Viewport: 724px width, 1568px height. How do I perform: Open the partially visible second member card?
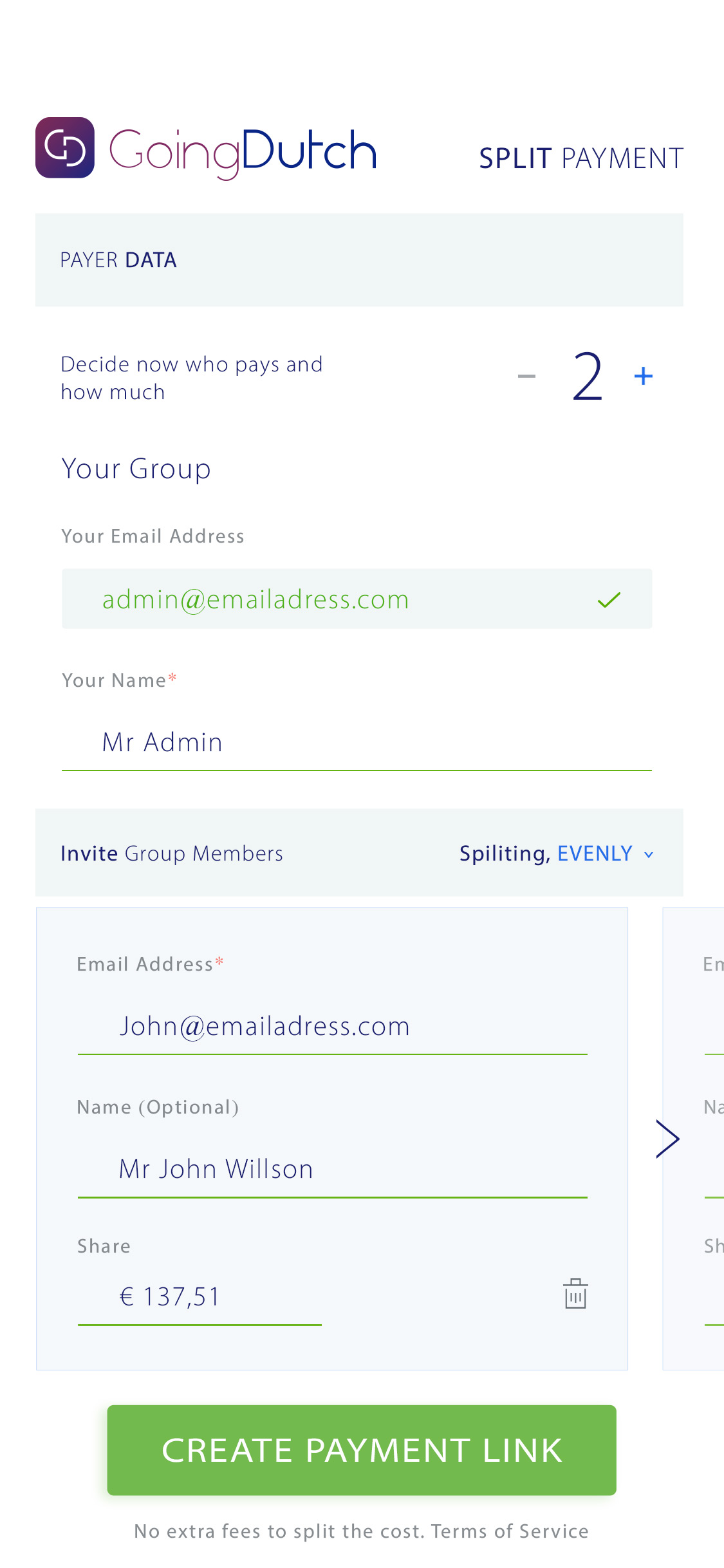(x=694, y=1139)
